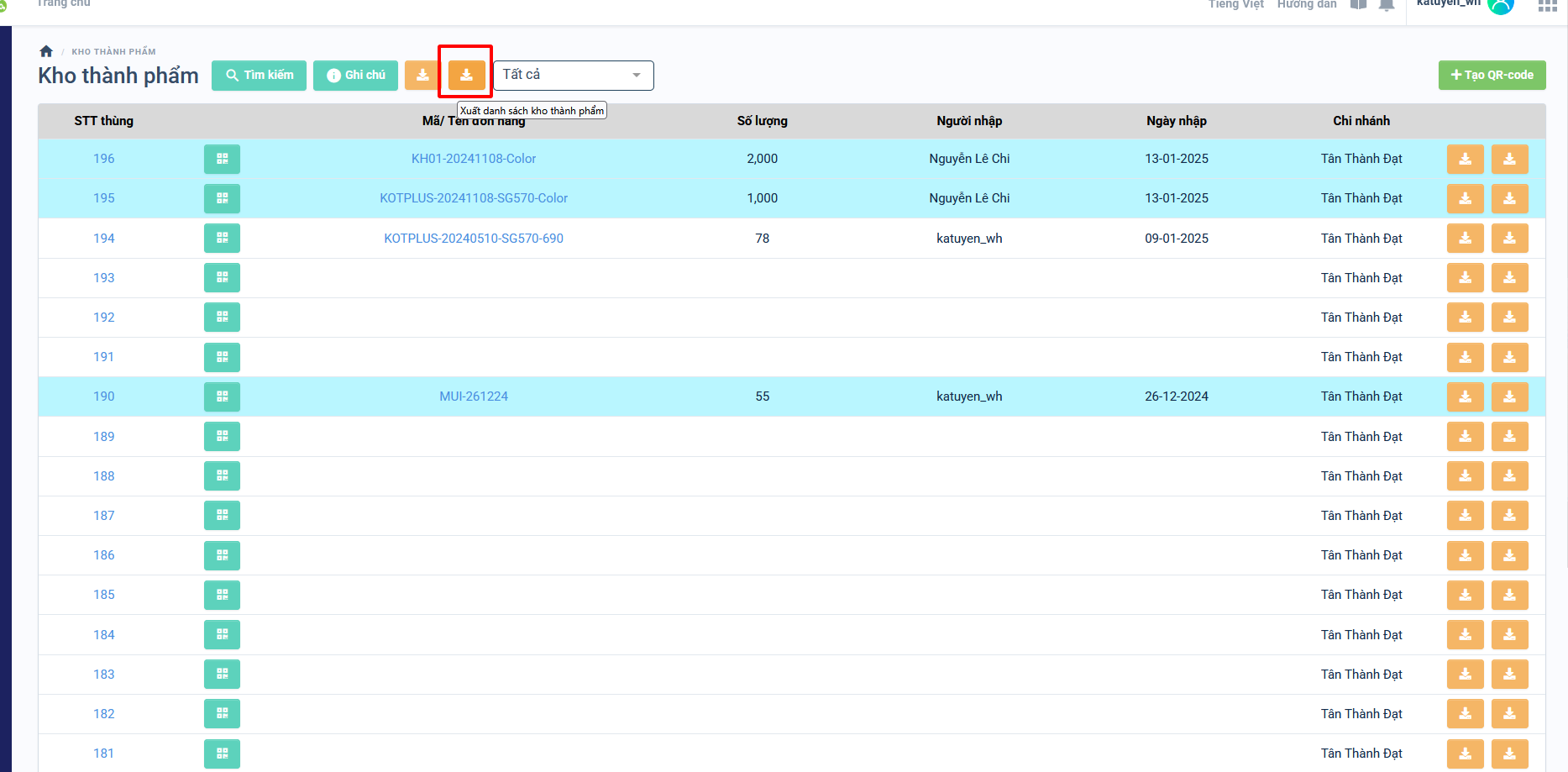This screenshot has height=772, width=1568.
Task: Click the Tạo QR-code button
Action: pyautogui.click(x=1492, y=75)
